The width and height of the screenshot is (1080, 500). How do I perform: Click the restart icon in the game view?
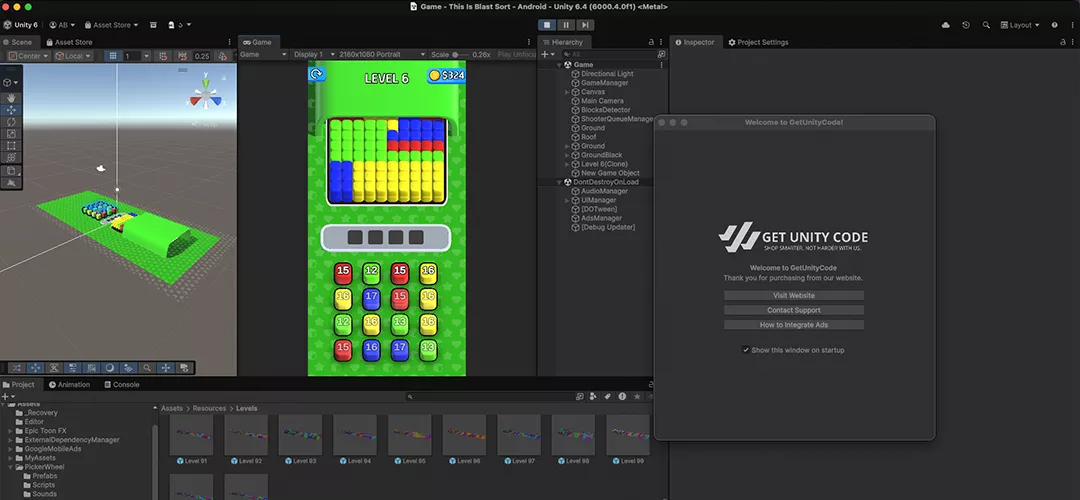(317, 74)
